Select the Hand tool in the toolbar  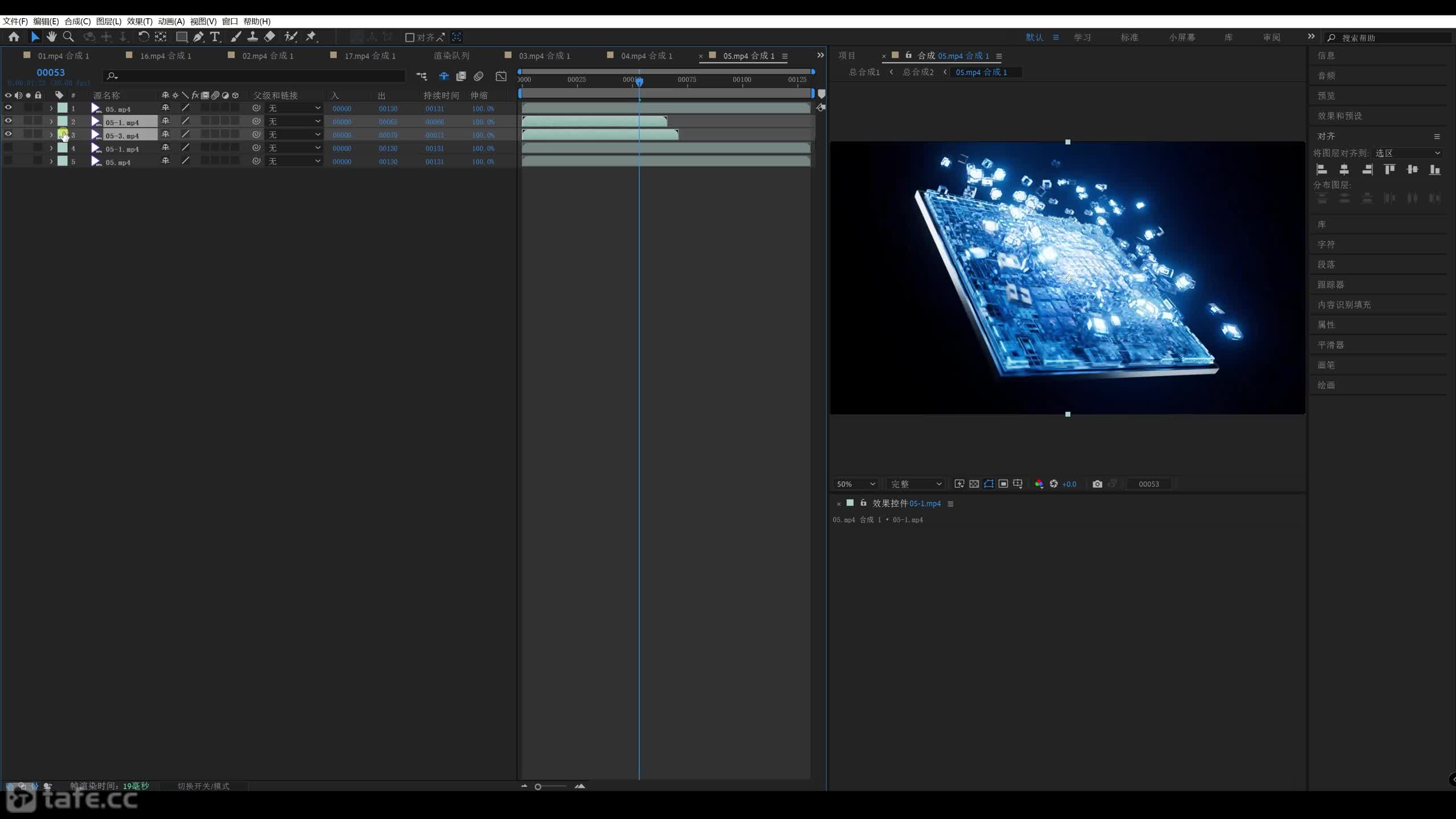click(52, 37)
